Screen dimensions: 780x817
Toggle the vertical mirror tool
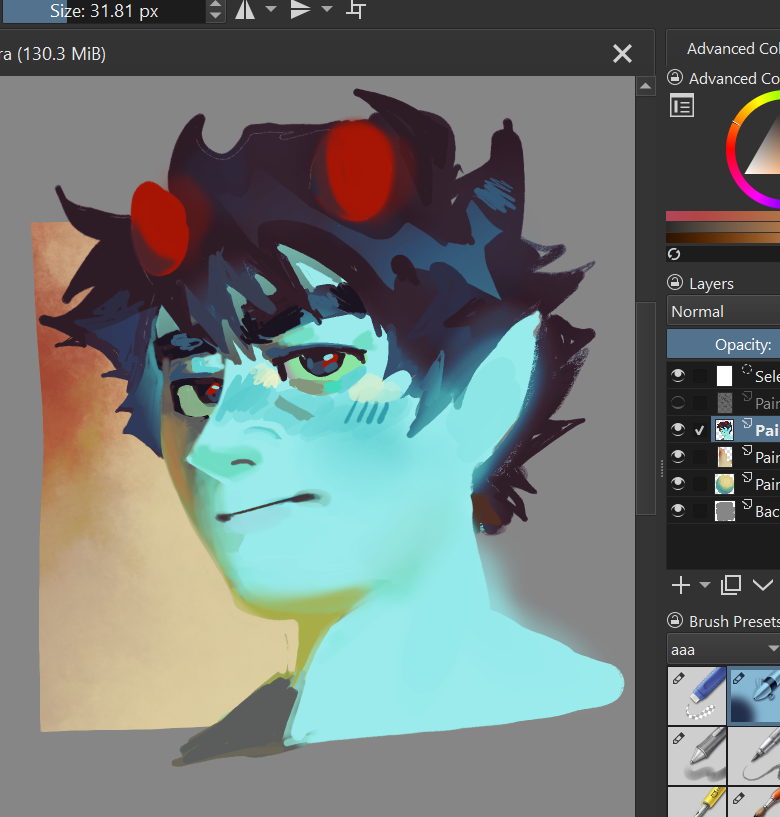click(300, 9)
